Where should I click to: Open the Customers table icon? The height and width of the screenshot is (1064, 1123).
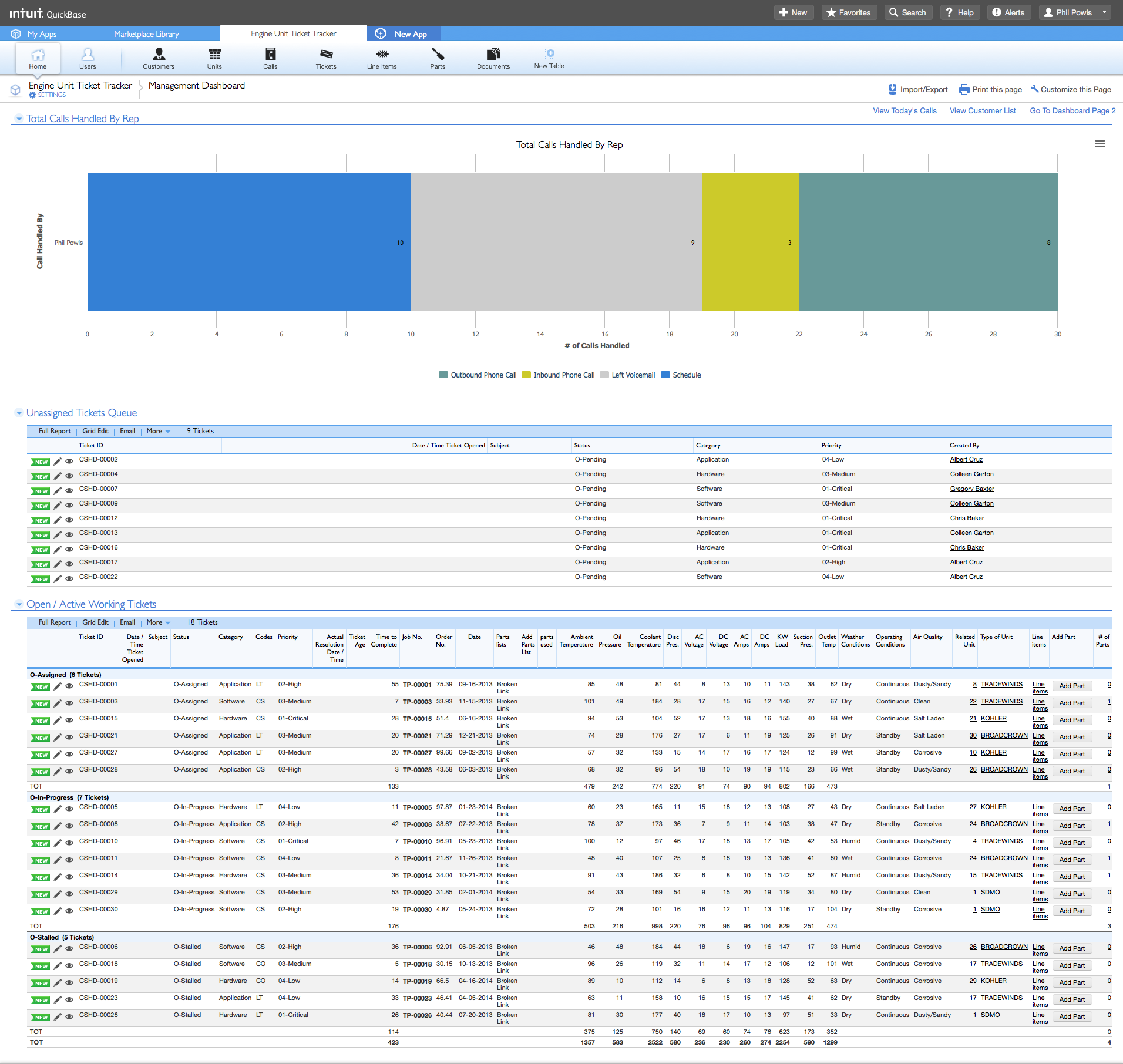159,59
